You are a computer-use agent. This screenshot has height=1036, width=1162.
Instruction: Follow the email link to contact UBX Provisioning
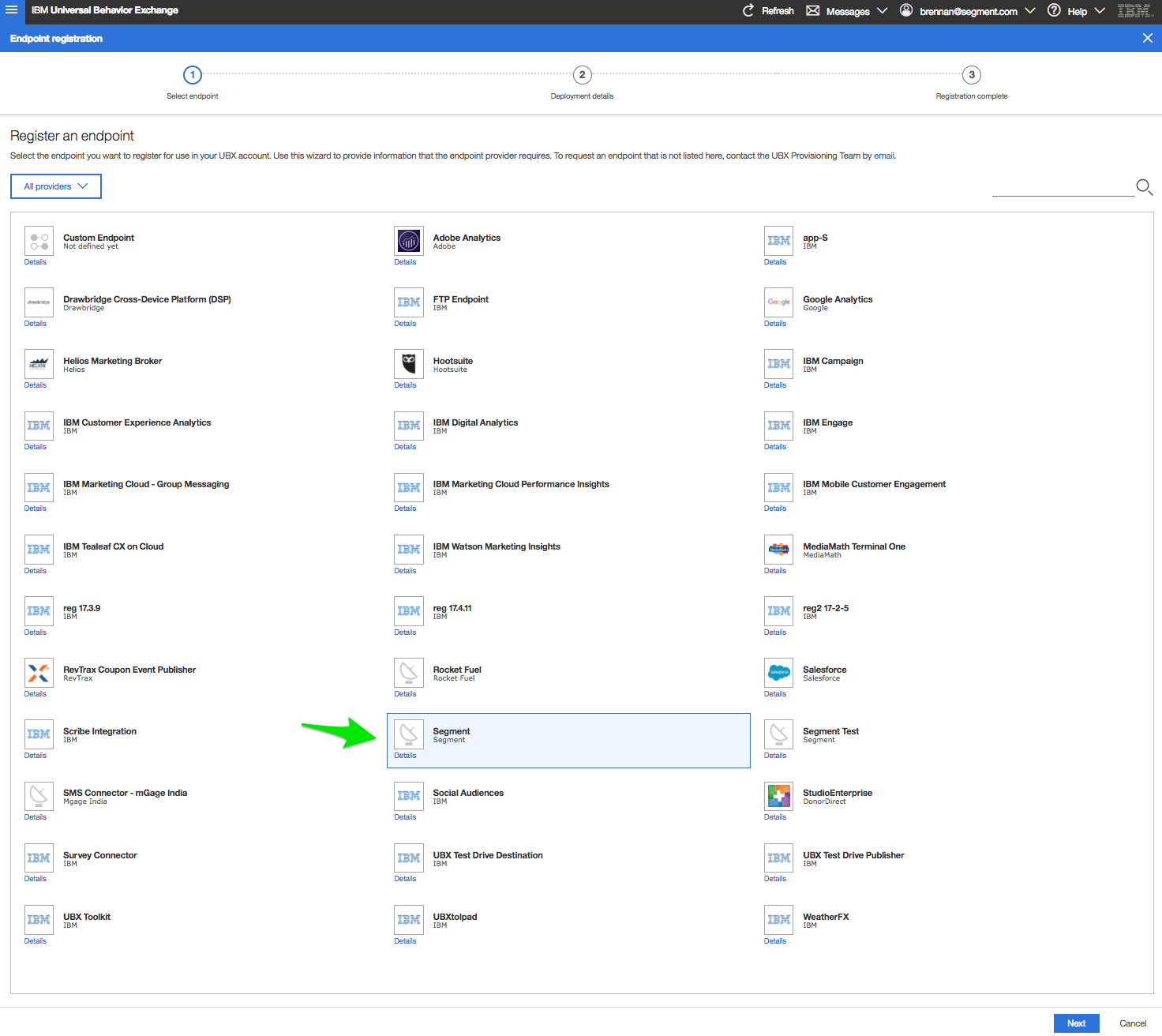coord(883,156)
